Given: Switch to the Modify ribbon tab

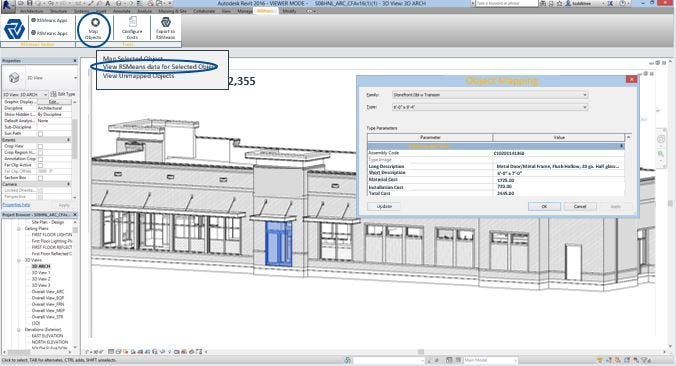Looking at the screenshot, I should pos(289,11).
